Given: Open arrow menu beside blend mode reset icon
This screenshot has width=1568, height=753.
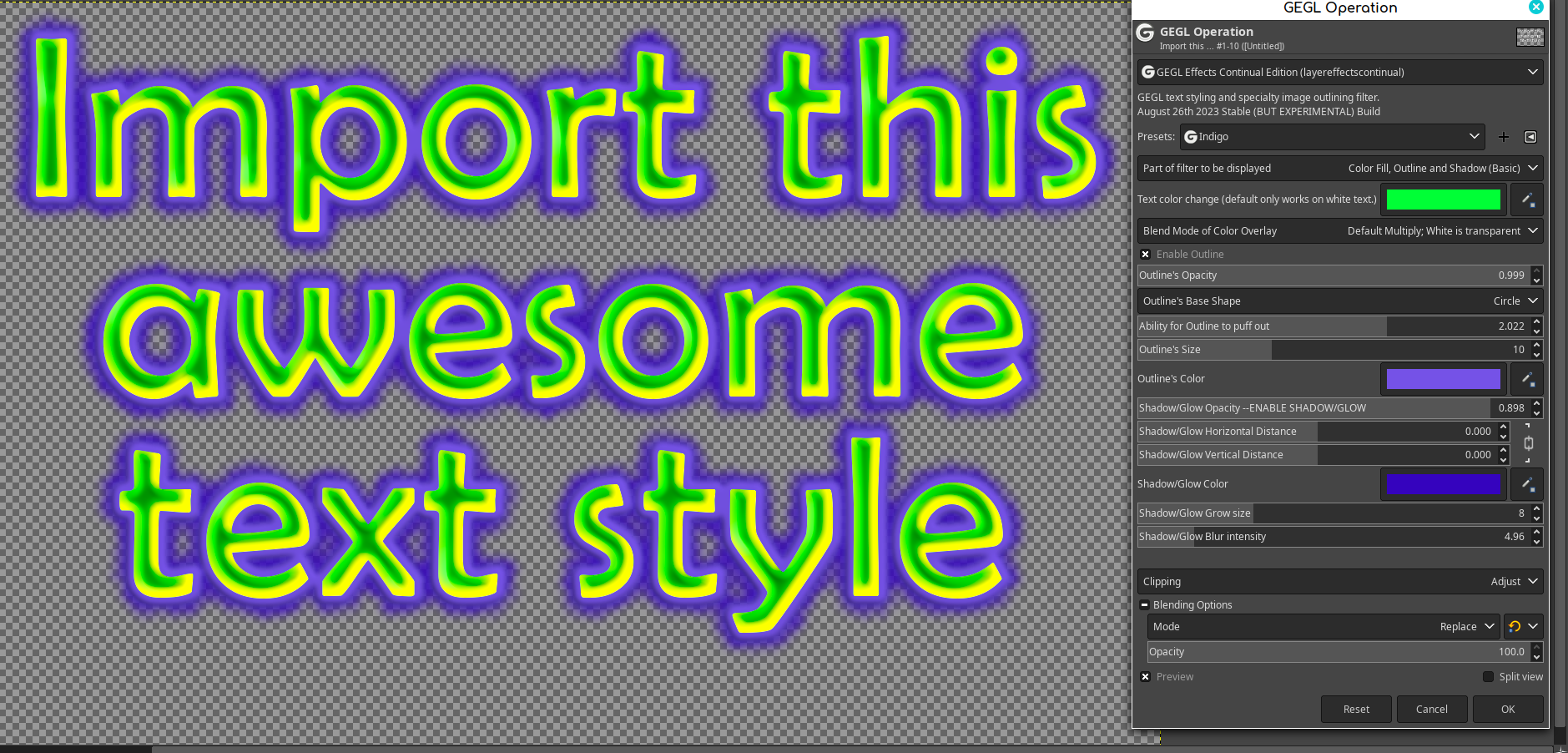Looking at the screenshot, I should click(x=1534, y=627).
